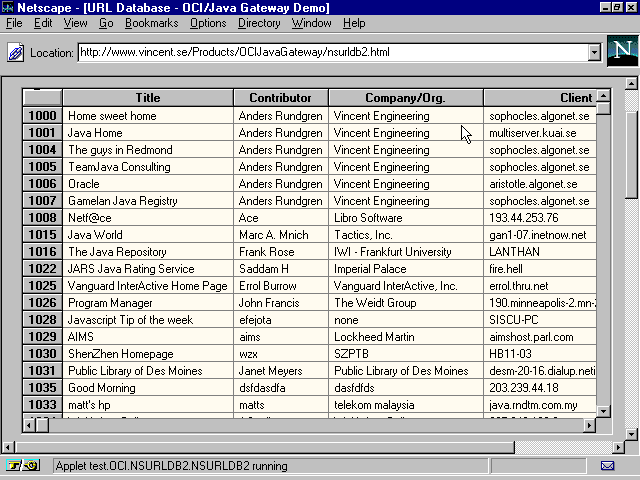Open the Help menu
The width and height of the screenshot is (640, 480).
pyautogui.click(x=354, y=23)
